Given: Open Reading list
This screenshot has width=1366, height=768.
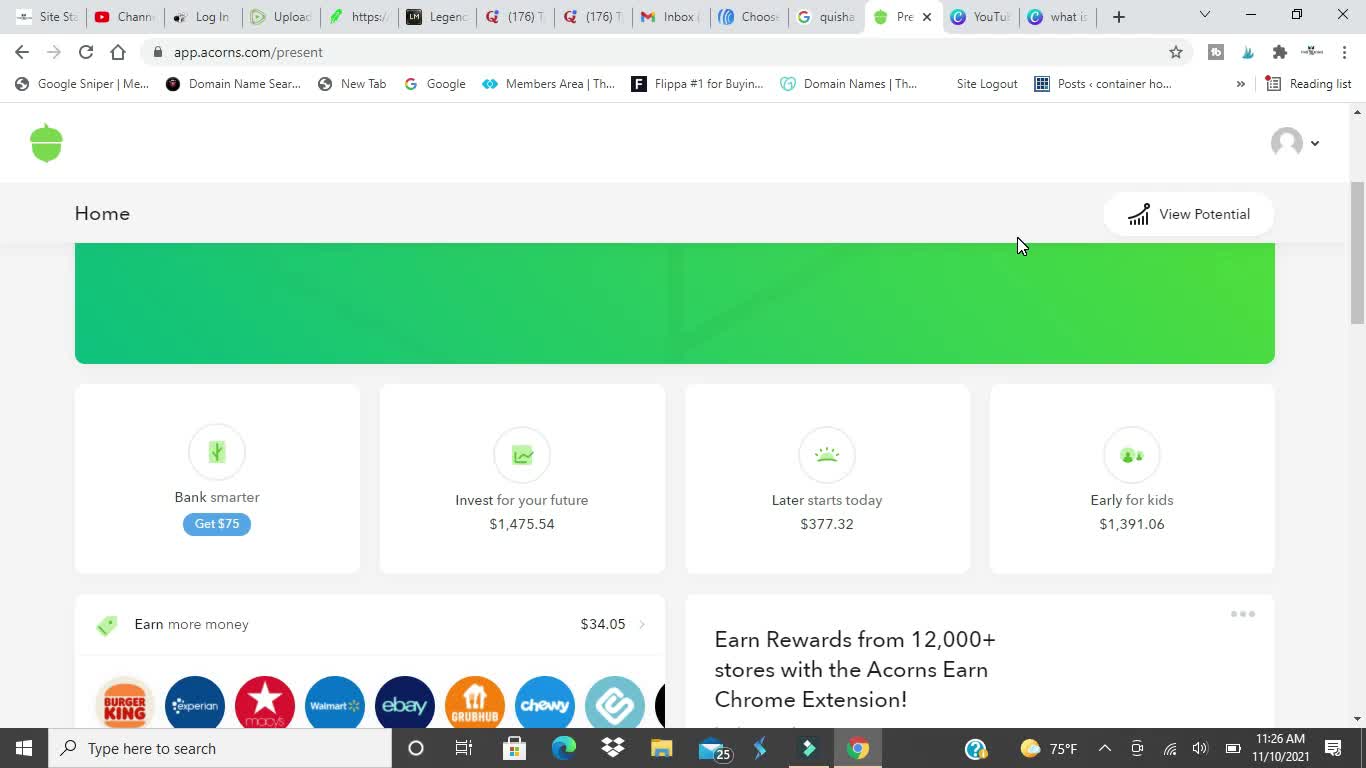Looking at the screenshot, I should click(x=1309, y=84).
